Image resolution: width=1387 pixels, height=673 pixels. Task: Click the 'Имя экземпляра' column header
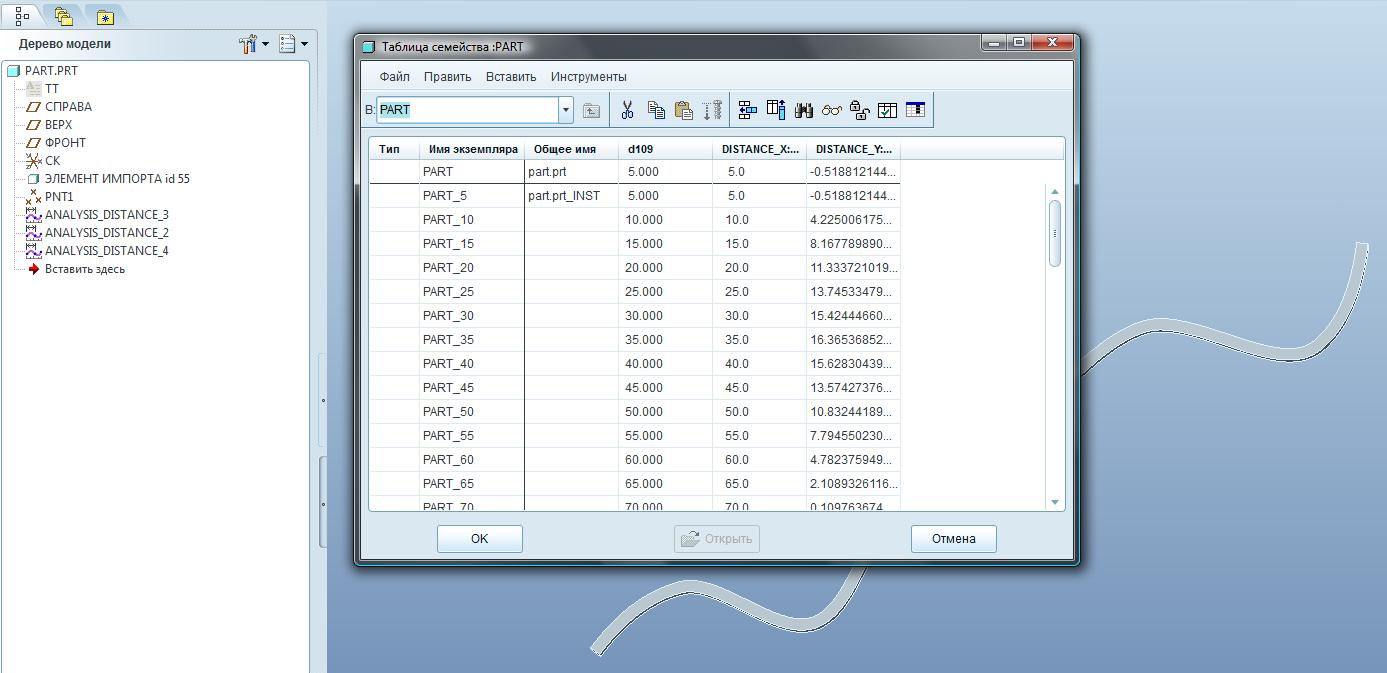472,149
